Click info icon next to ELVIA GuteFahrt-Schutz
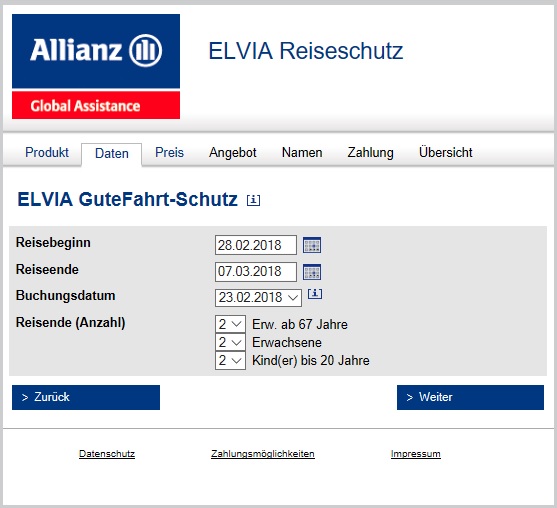Image resolution: width=557 pixels, height=508 pixels. [253, 200]
